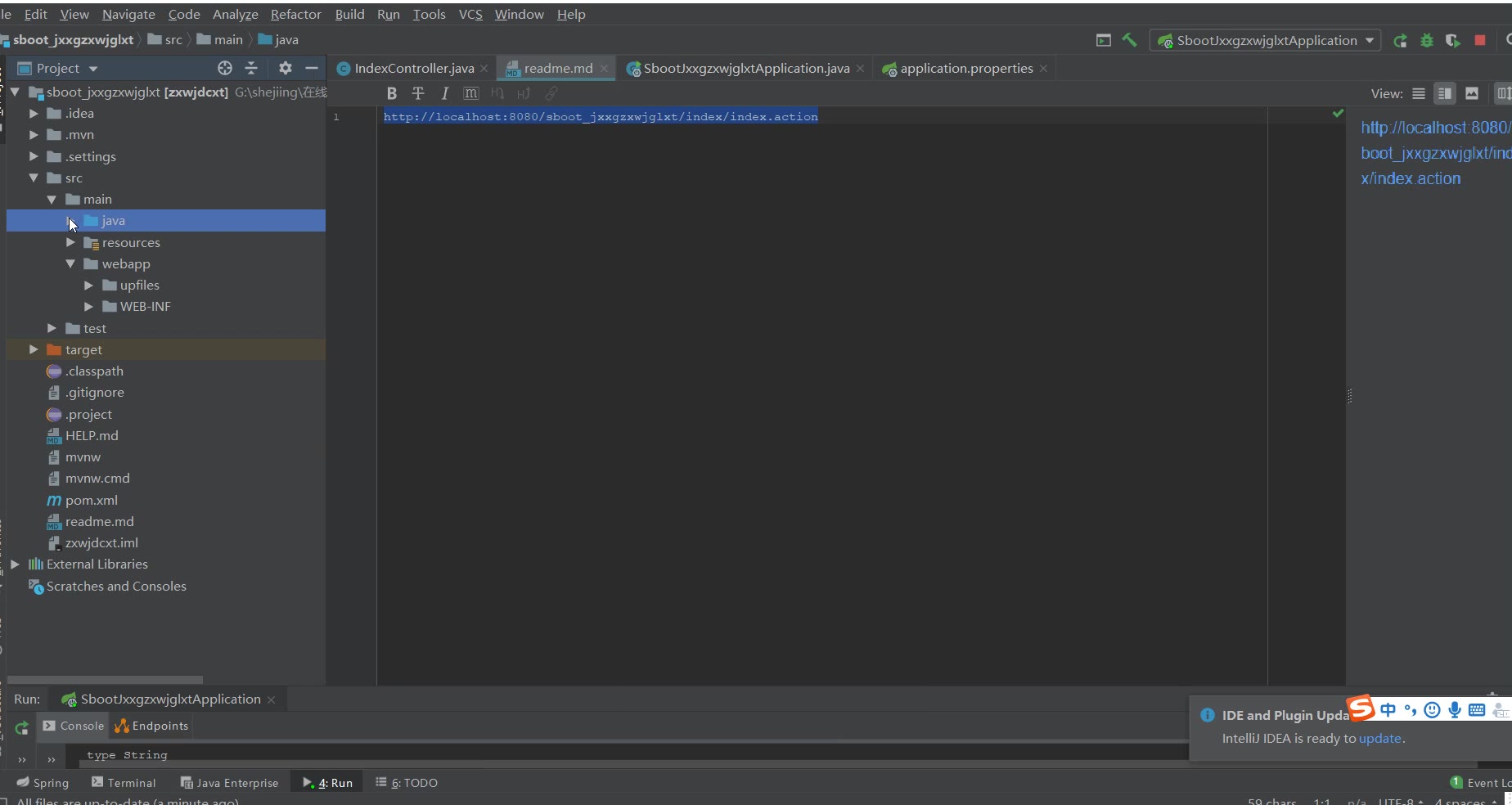The width and height of the screenshot is (1512, 805).
Task: Click the java breadcrumb in the navigation bar
Action: 278,39
